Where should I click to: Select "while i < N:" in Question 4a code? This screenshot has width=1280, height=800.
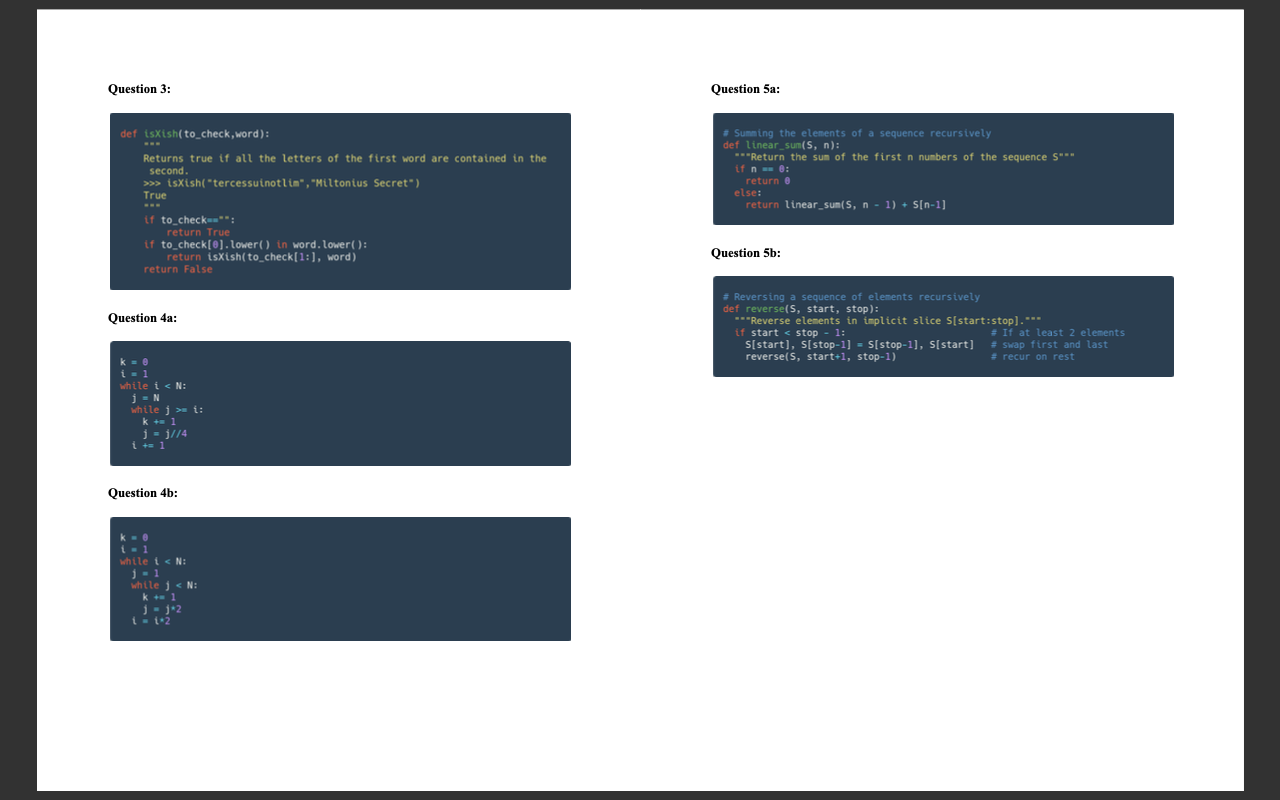(153, 385)
